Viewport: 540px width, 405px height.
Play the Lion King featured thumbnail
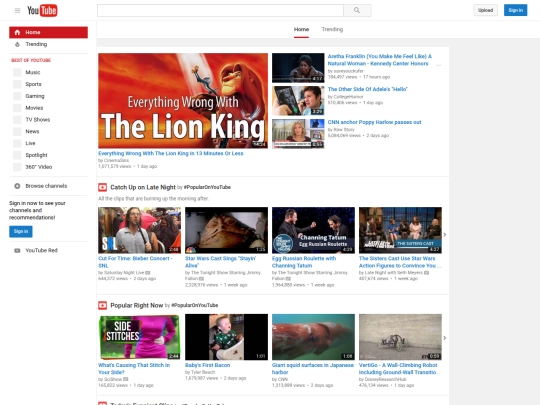(x=183, y=101)
